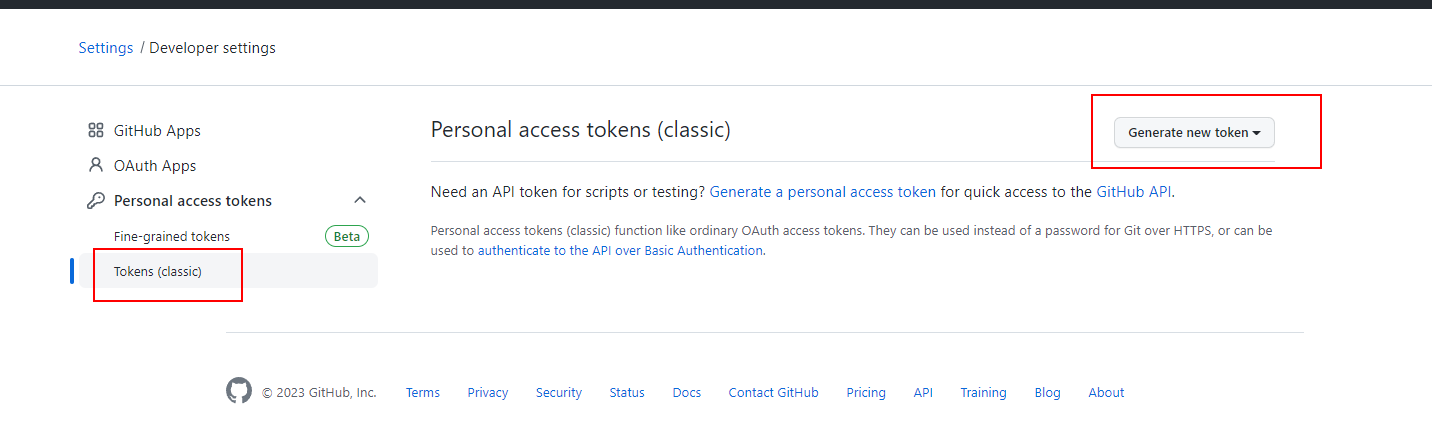Viewport: 1432px width, 421px height.
Task: Click the GitHub Apps grid icon
Action: (96, 130)
